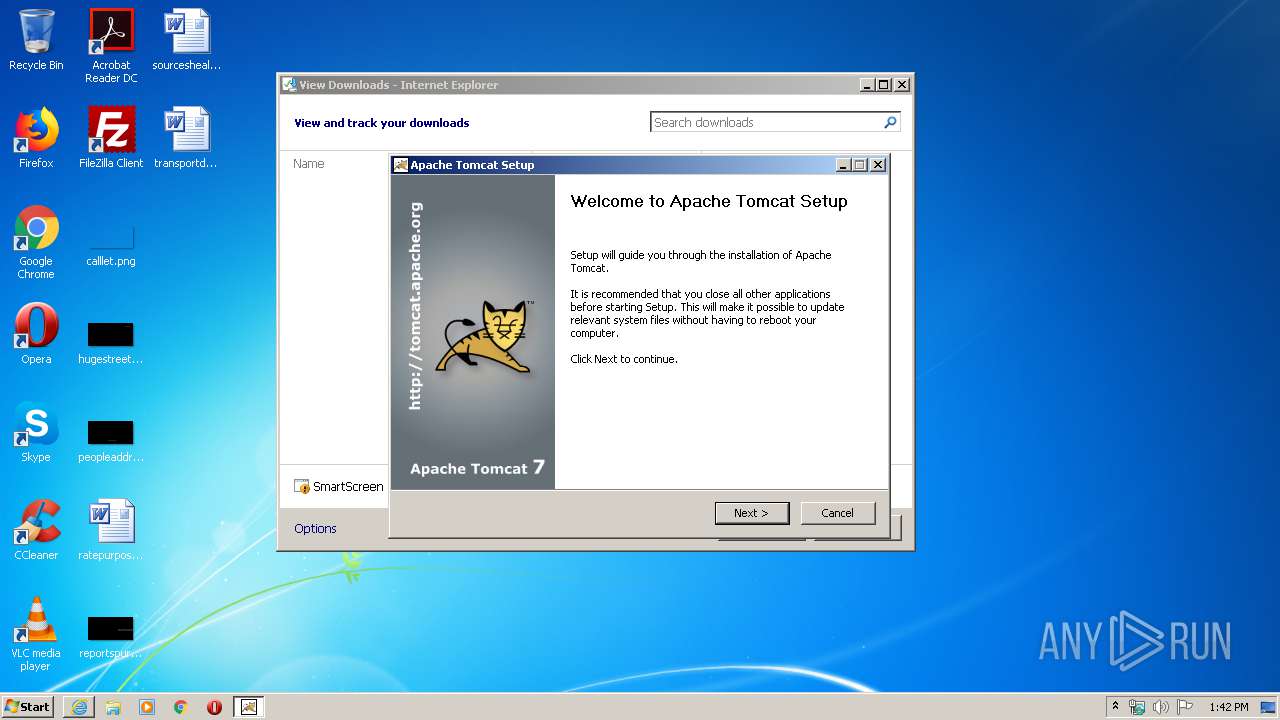
Task: Click 'View and track your downloads' text
Action: [381, 123]
